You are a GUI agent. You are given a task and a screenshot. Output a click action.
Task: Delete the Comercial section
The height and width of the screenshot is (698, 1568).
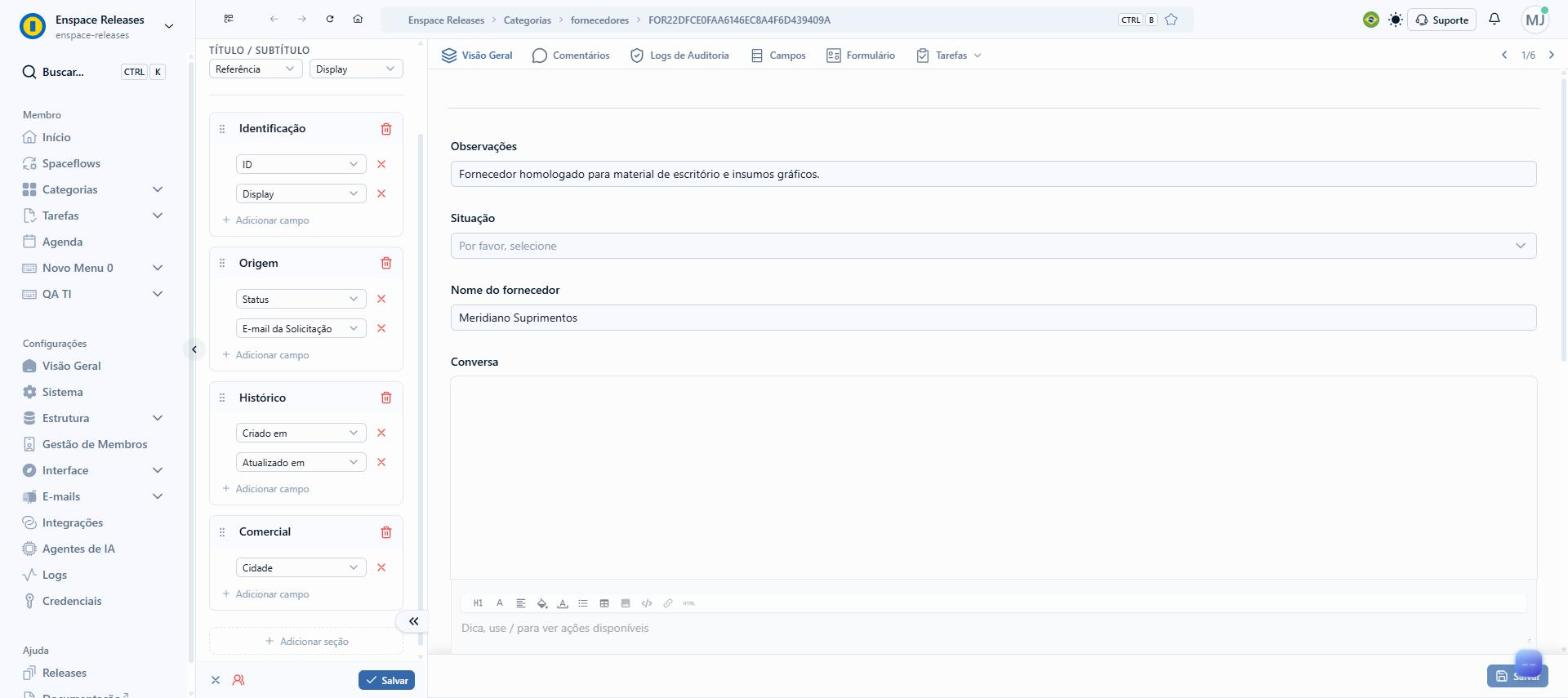pyautogui.click(x=386, y=532)
